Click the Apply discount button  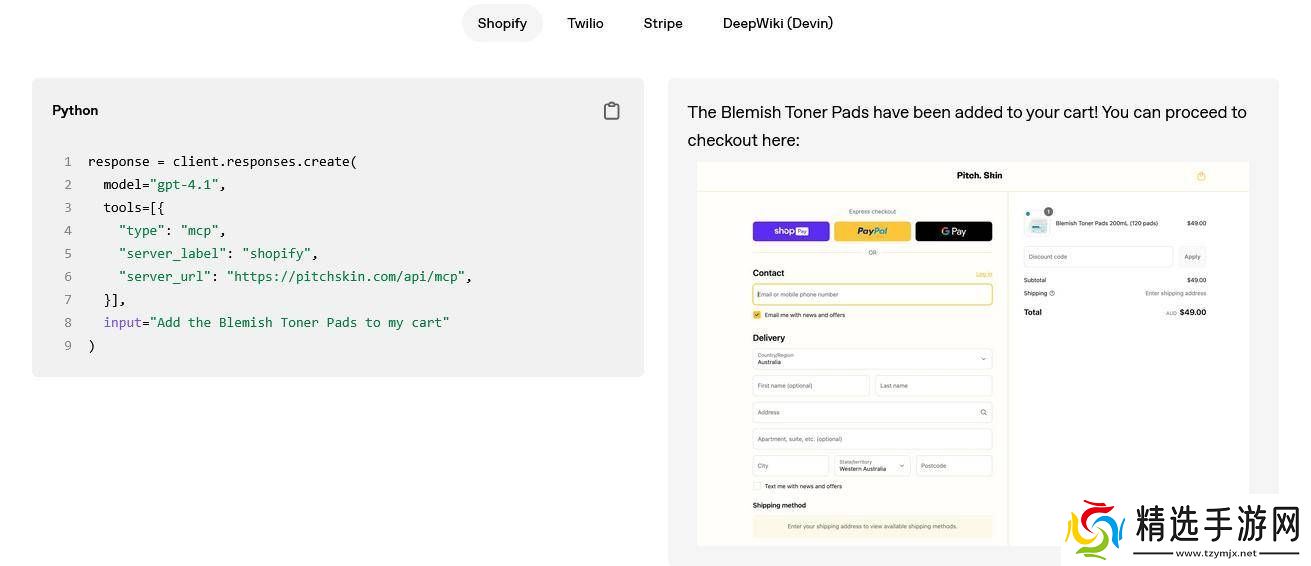[x=1191, y=257]
